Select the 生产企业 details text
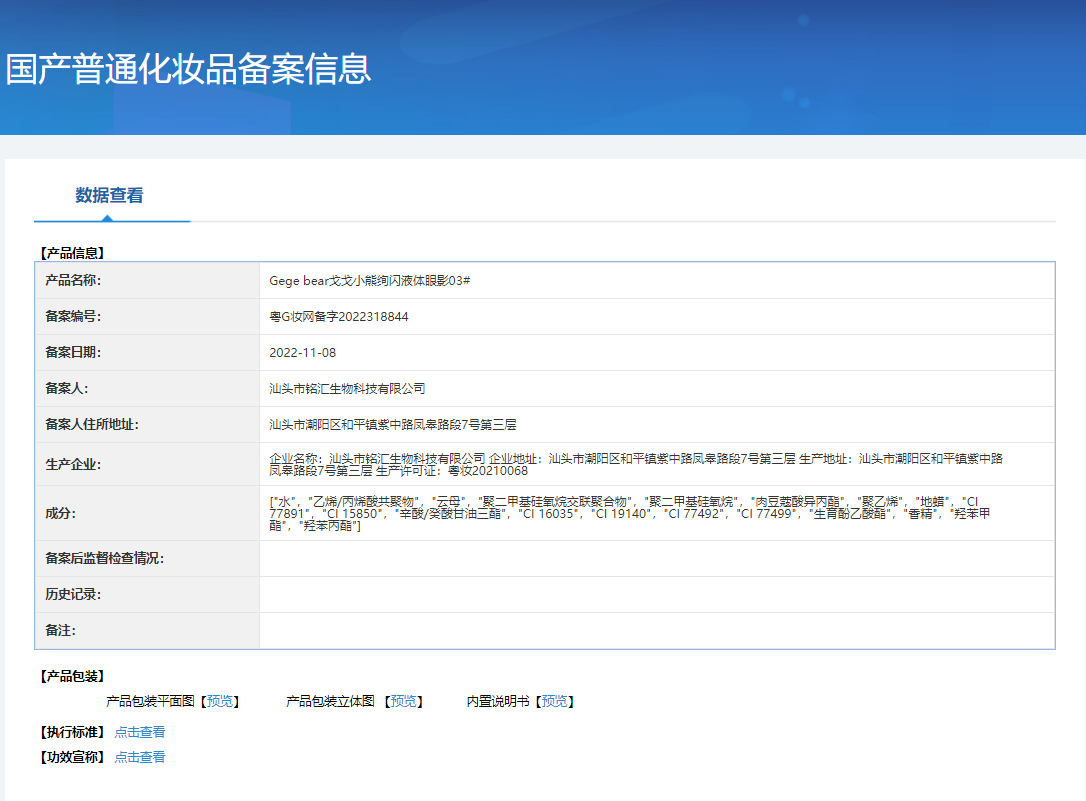1086x801 pixels. [x=636, y=465]
